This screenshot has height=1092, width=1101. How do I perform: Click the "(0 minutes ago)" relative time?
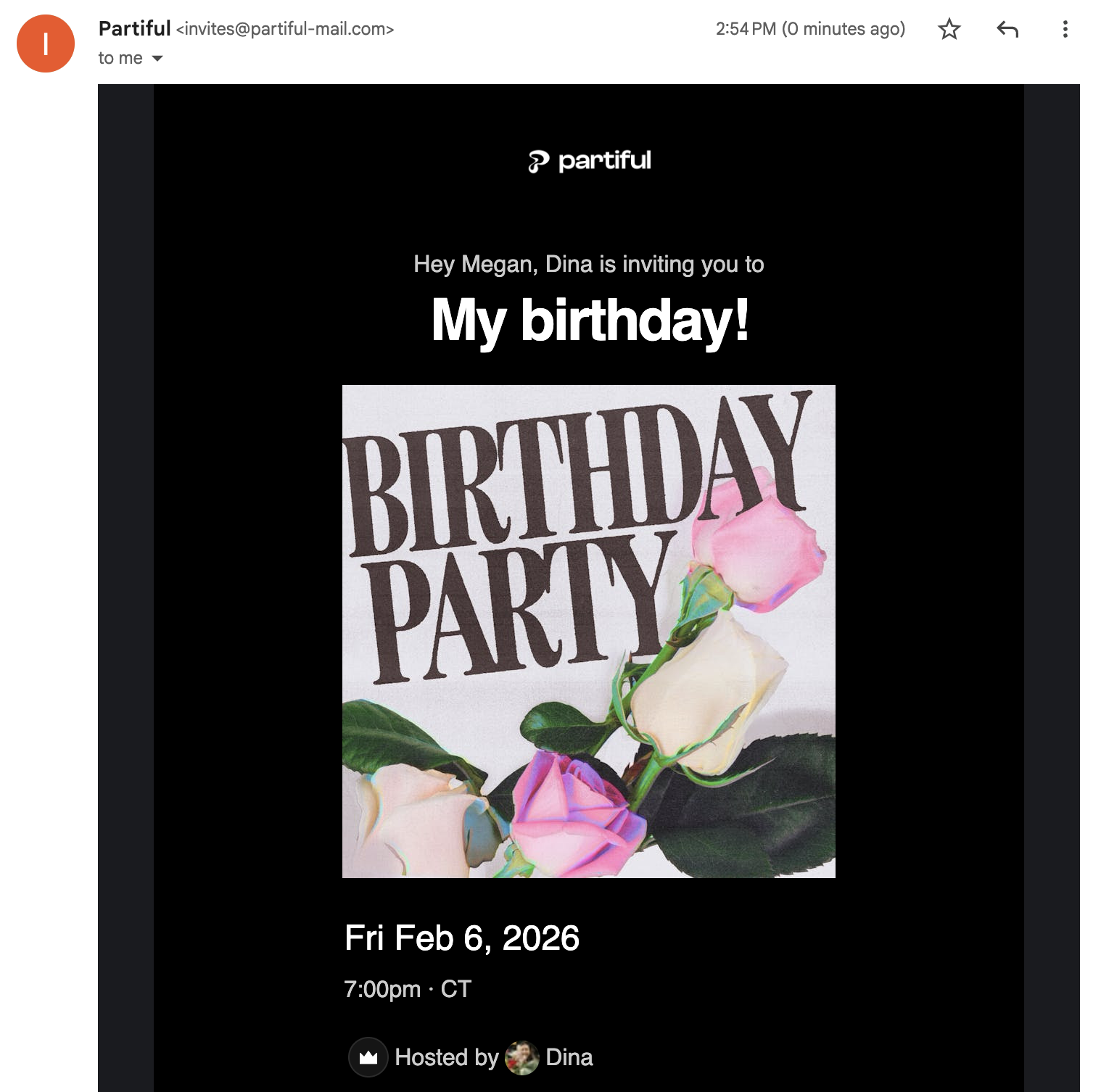point(844,29)
